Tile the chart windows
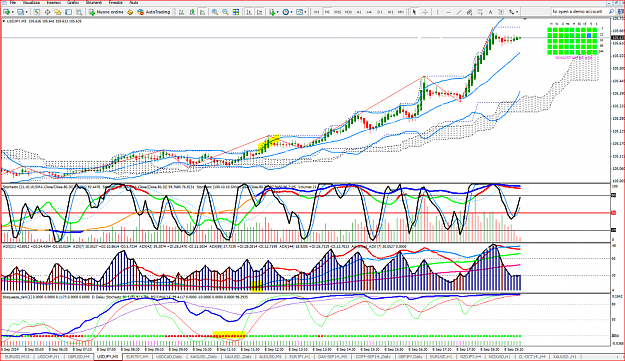Viewport: 625px width, 361px height. (x=236, y=12)
